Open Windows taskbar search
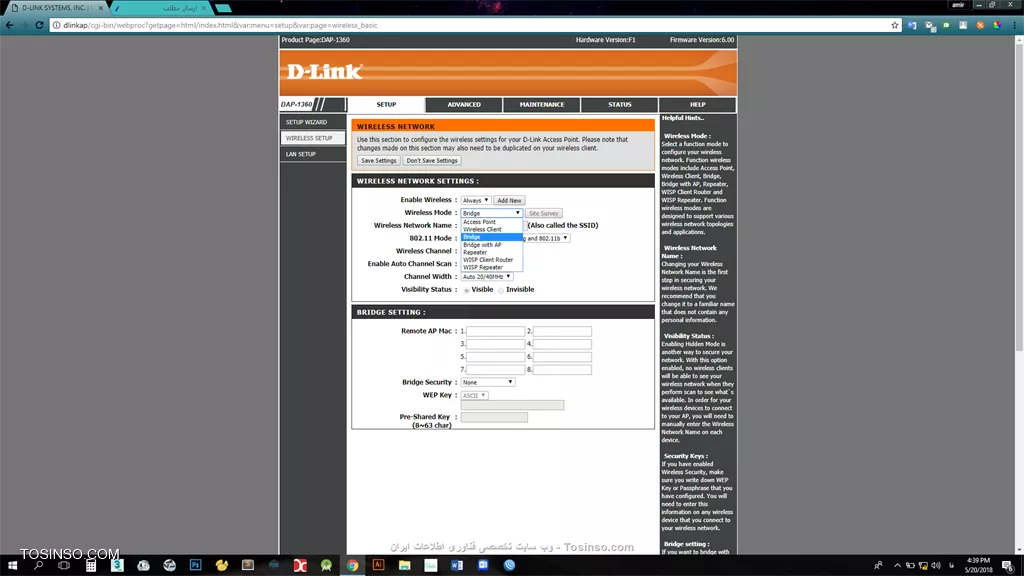This screenshot has height=576, width=1024. pyautogui.click(x=39, y=565)
